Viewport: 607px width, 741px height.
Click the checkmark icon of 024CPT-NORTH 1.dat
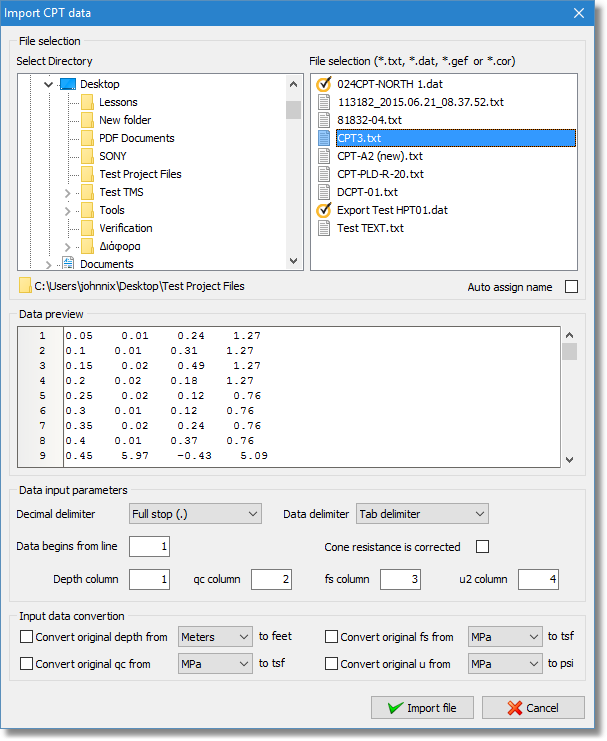point(323,84)
